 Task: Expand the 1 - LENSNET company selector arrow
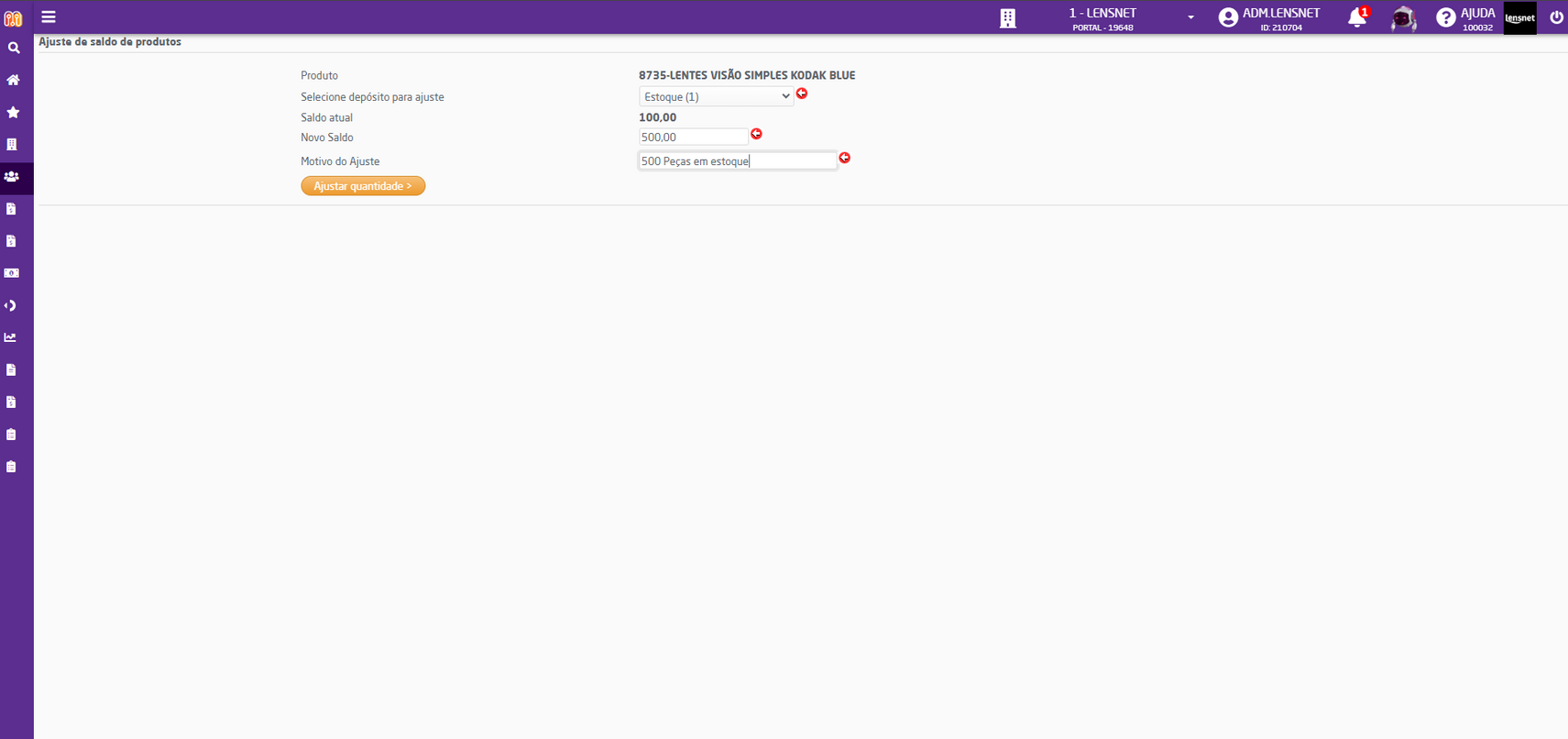1190,17
